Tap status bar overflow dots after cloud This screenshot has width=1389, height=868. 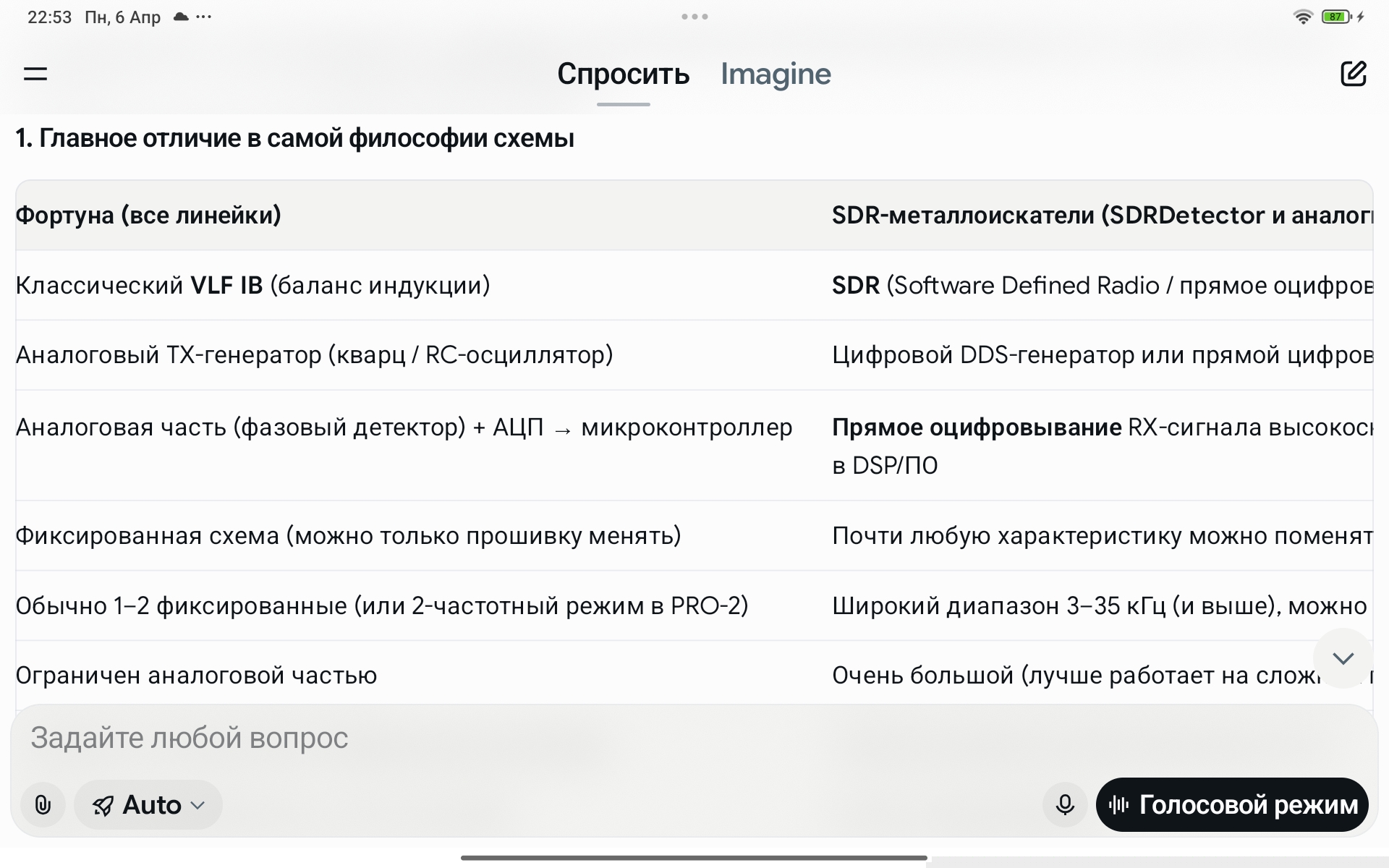tap(204, 17)
